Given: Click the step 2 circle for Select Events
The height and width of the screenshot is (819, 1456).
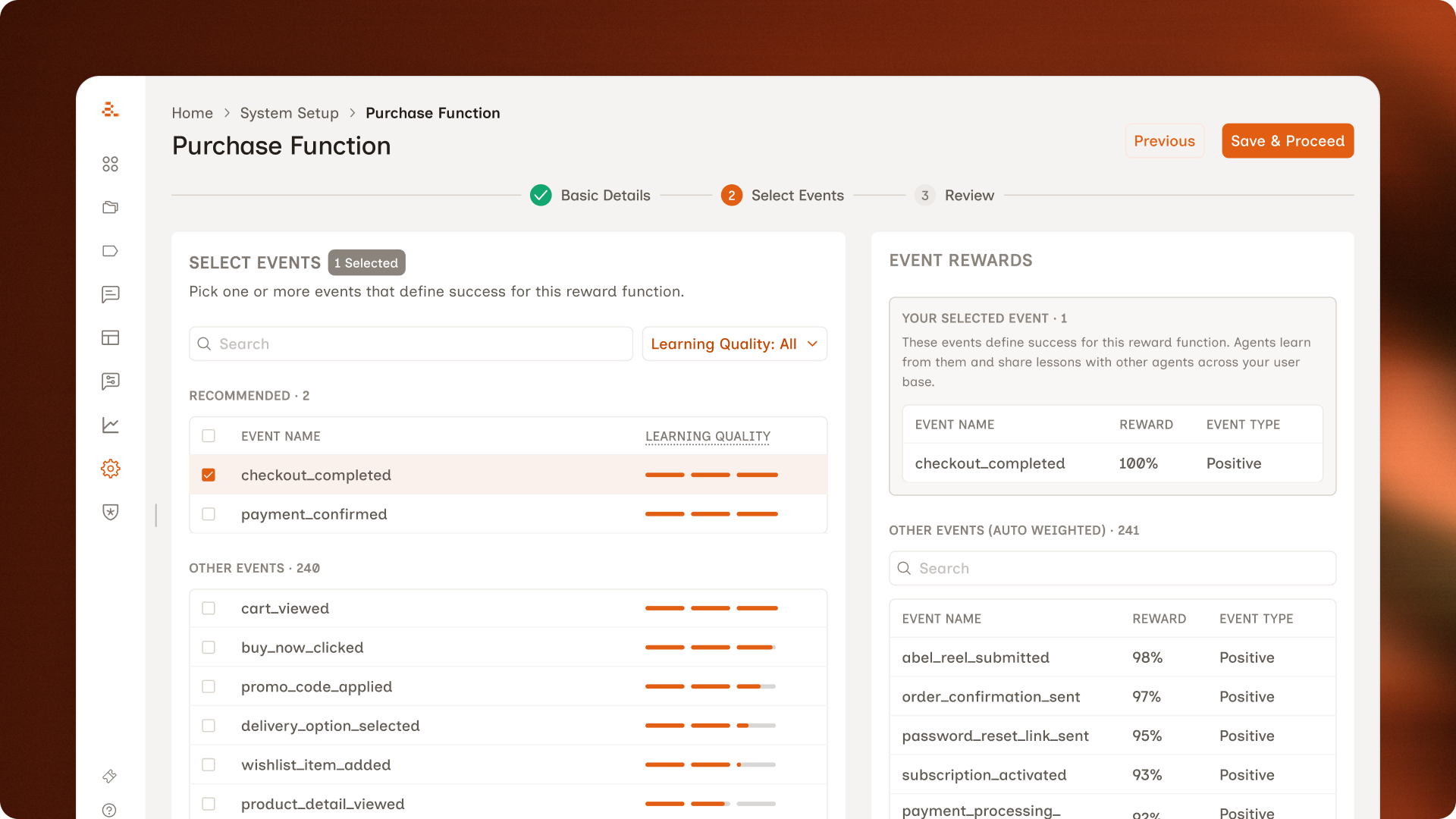Looking at the screenshot, I should [x=732, y=196].
